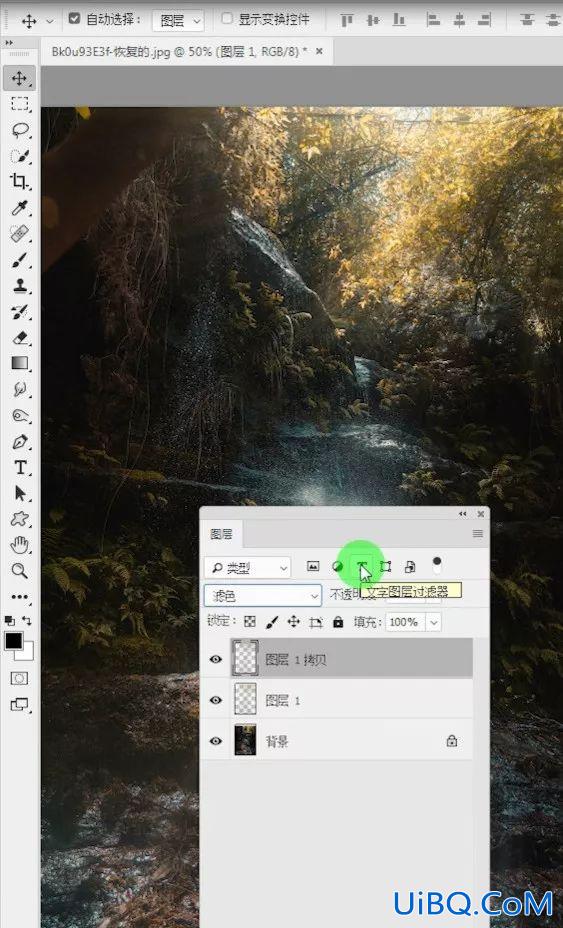Toggle lock image pixels brush icon
Viewport: 563px width, 928px height.
pyautogui.click(x=272, y=622)
